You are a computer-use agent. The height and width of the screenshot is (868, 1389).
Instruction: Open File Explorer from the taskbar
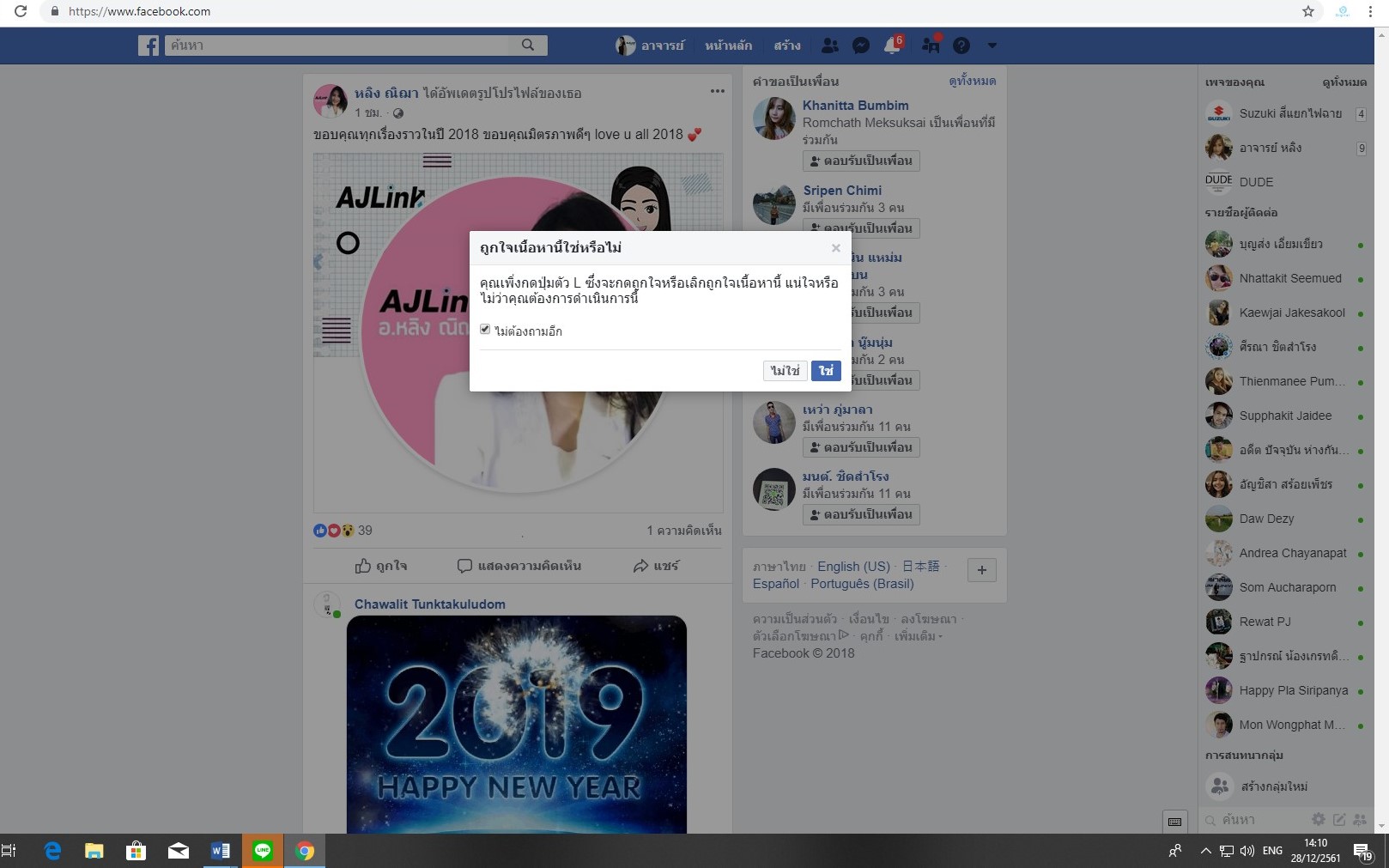pyautogui.click(x=94, y=851)
